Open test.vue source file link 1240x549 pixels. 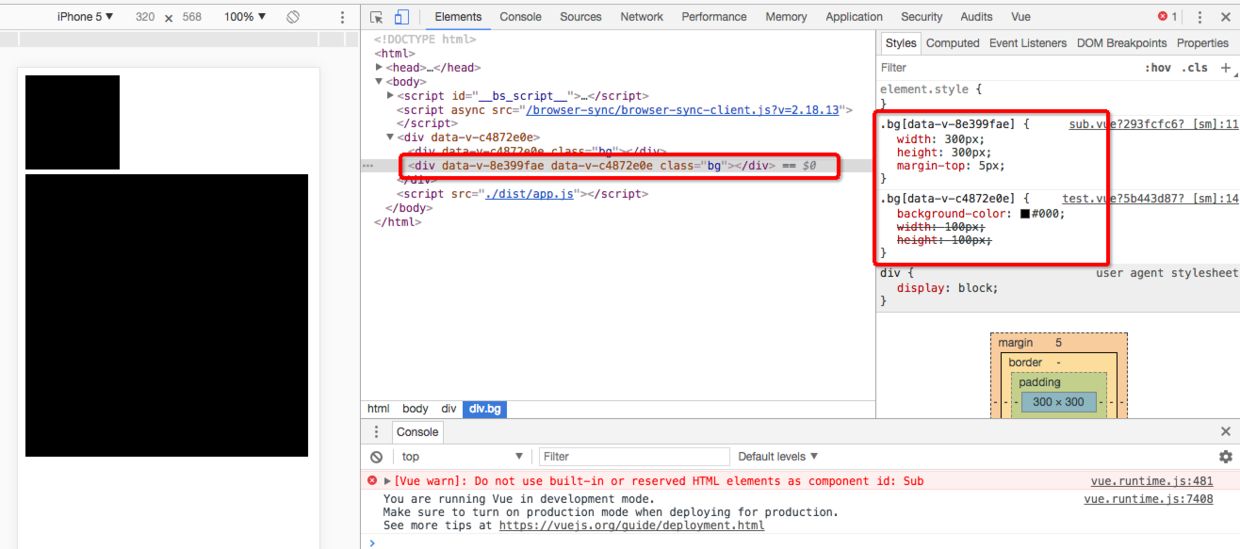tap(1150, 199)
